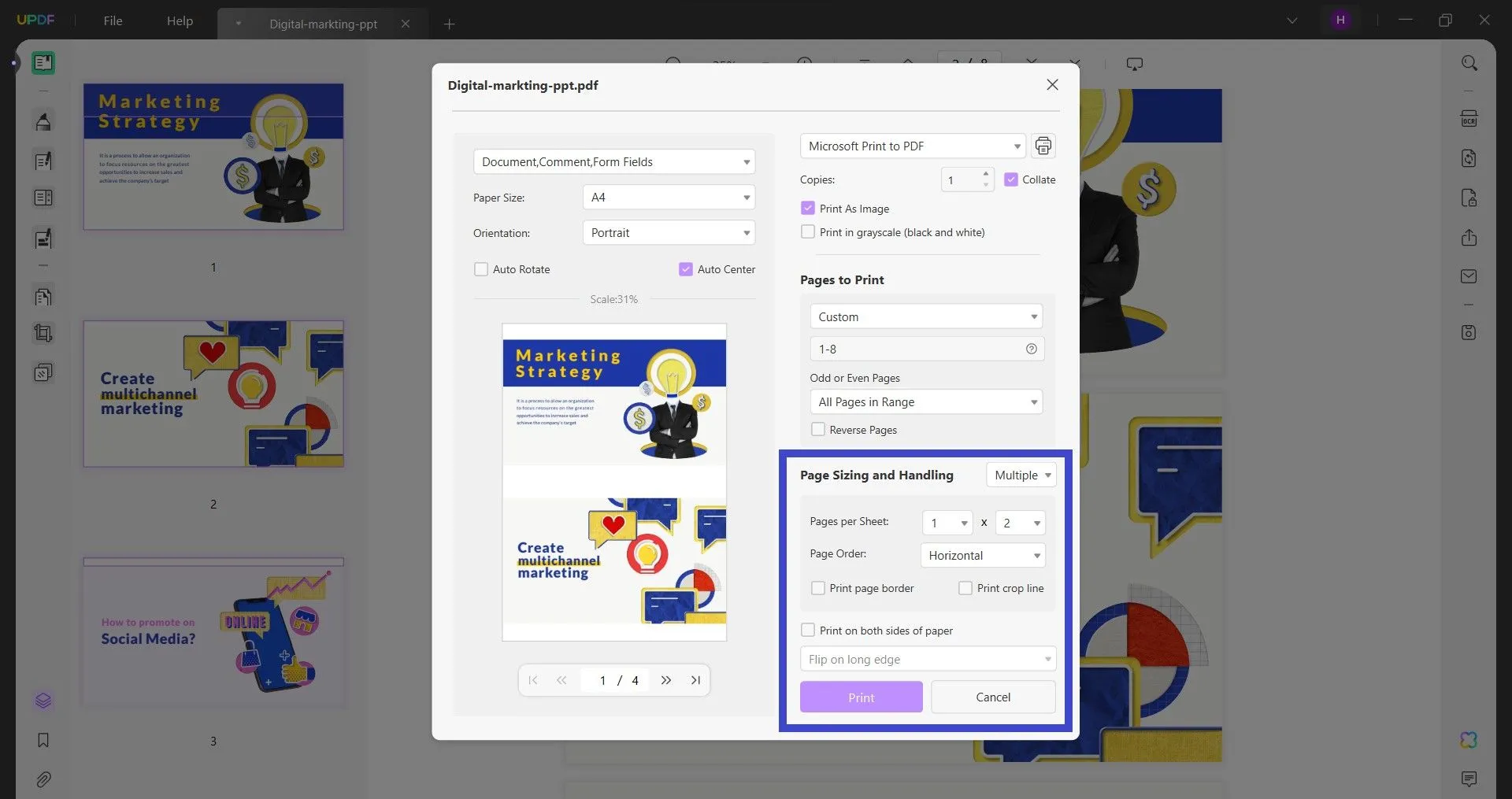Select the Create multichannel marketing thumbnail
1512x799 pixels.
pos(213,394)
